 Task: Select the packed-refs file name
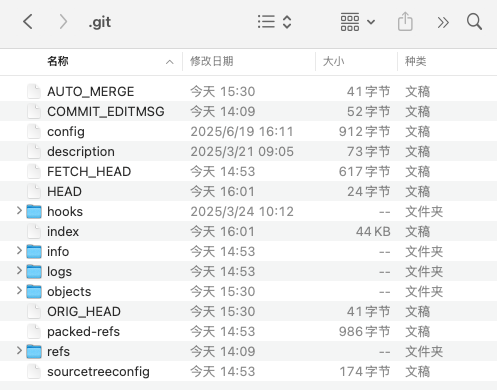click(83, 332)
